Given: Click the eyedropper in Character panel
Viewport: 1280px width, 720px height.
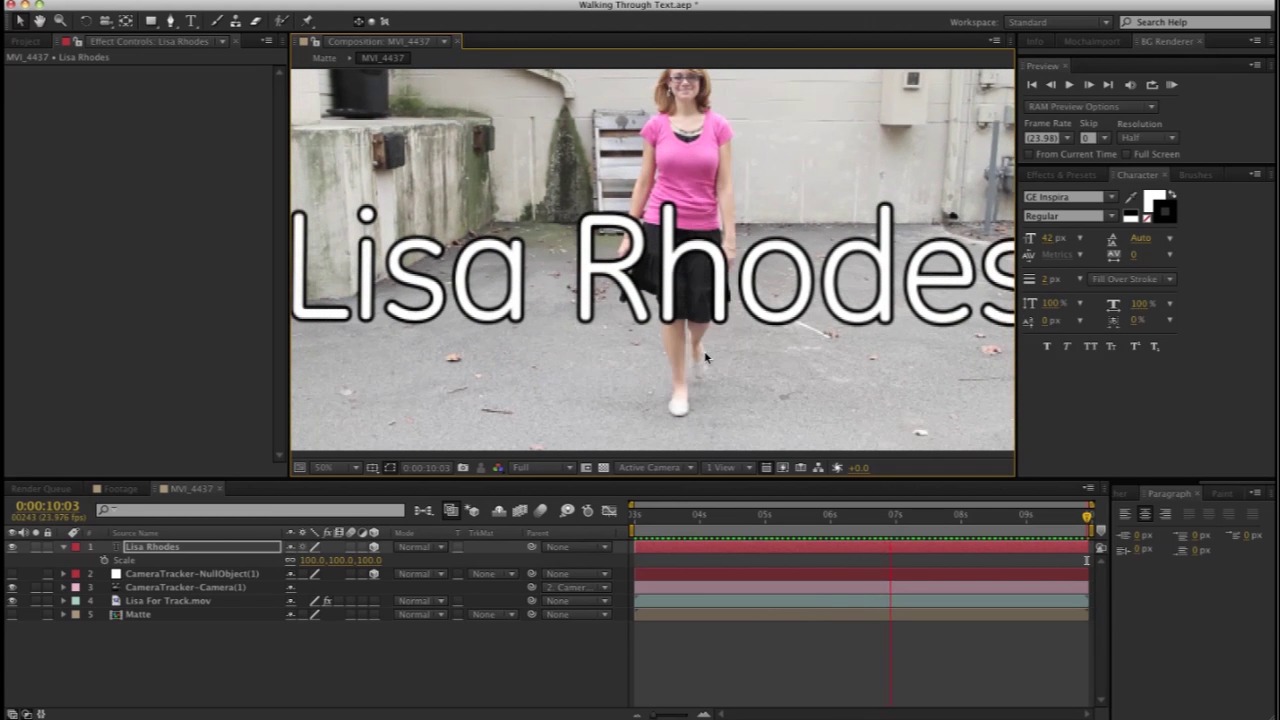Looking at the screenshot, I should point(1131,198).
